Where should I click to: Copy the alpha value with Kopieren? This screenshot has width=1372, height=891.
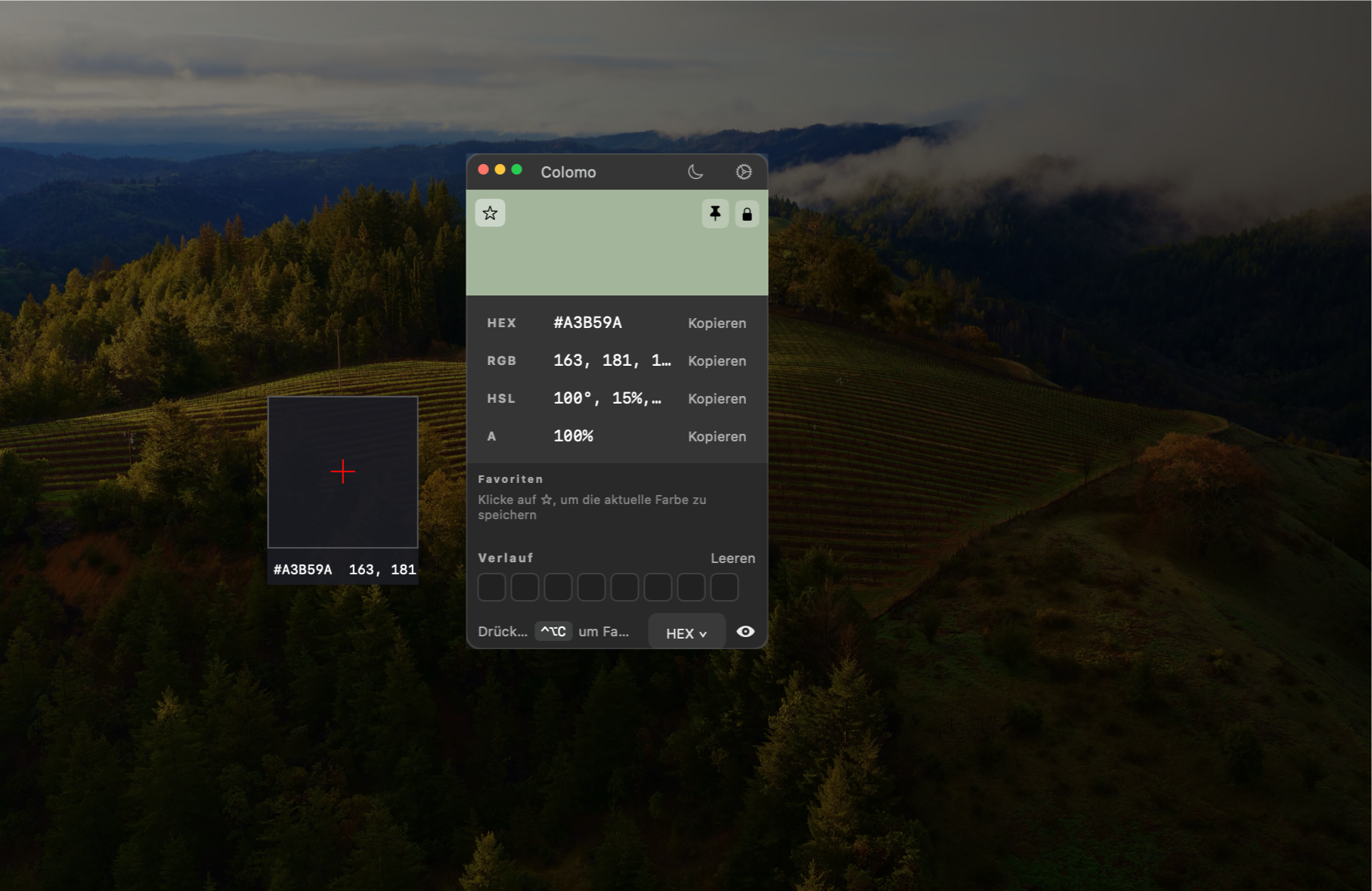(717, 436)
